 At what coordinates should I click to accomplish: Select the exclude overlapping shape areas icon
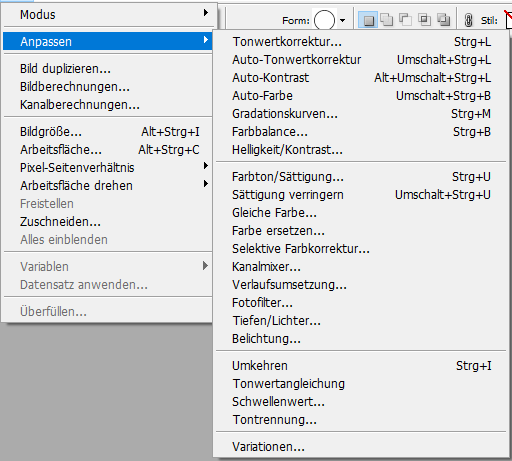tap(444, 20)
